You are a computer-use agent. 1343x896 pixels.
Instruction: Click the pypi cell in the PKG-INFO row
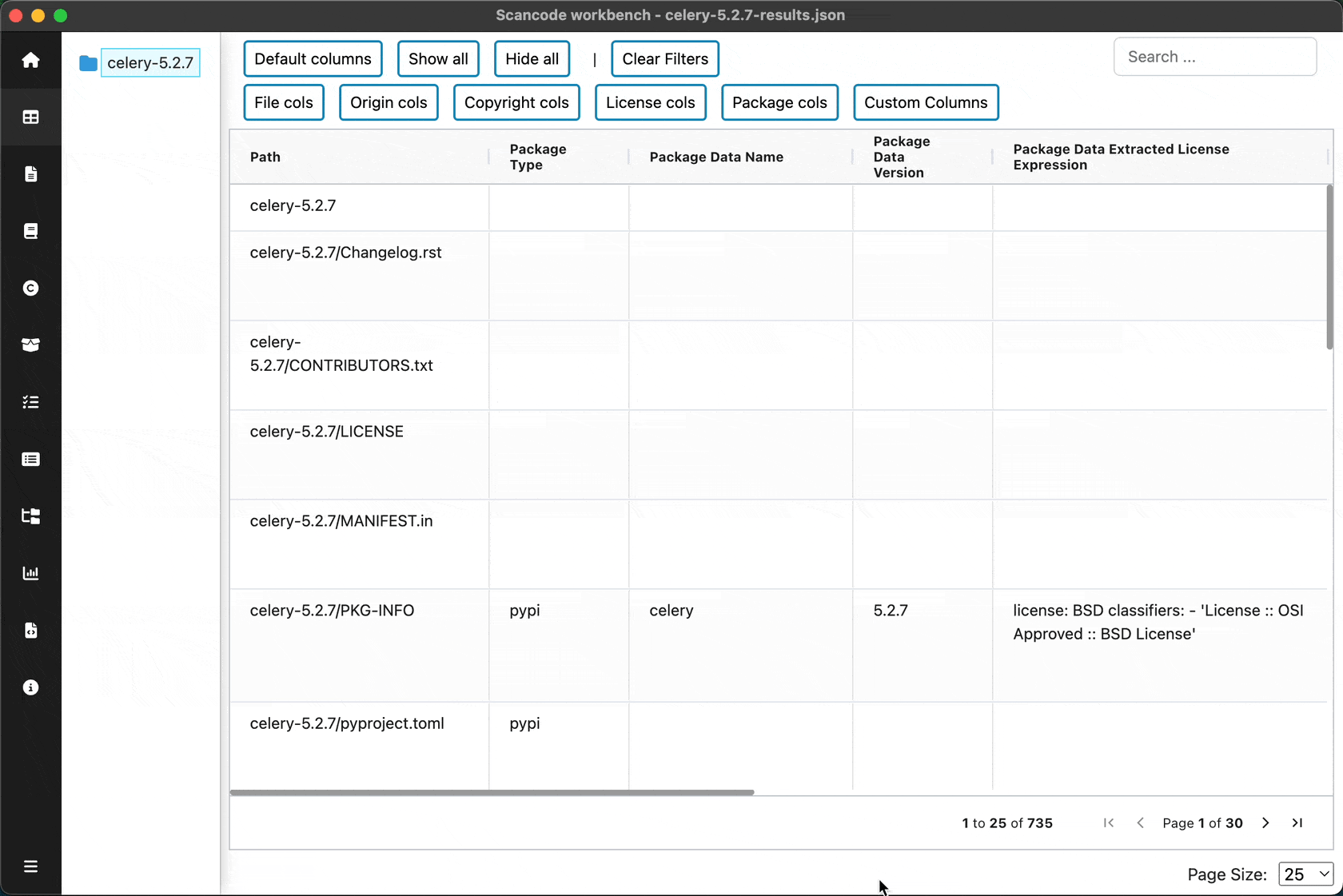(559, 646)
